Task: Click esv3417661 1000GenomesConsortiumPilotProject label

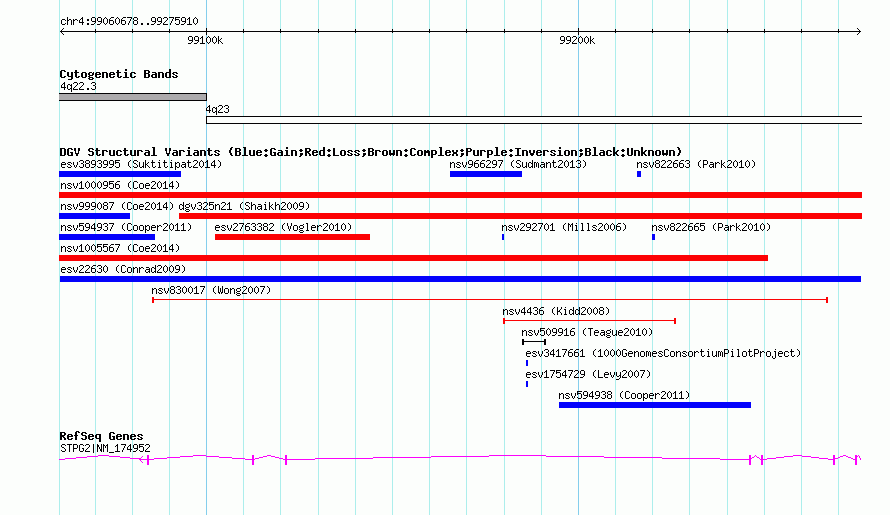Action: pos(663,353)
